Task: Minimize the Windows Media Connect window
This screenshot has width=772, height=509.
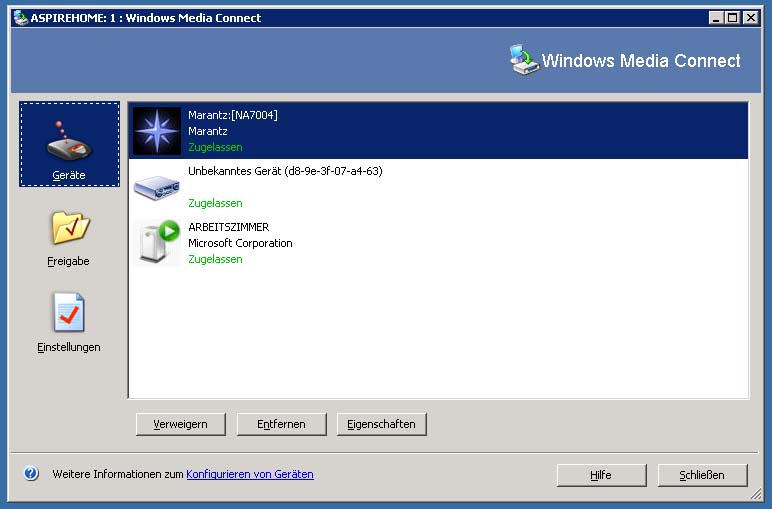Action: point(717,17)
